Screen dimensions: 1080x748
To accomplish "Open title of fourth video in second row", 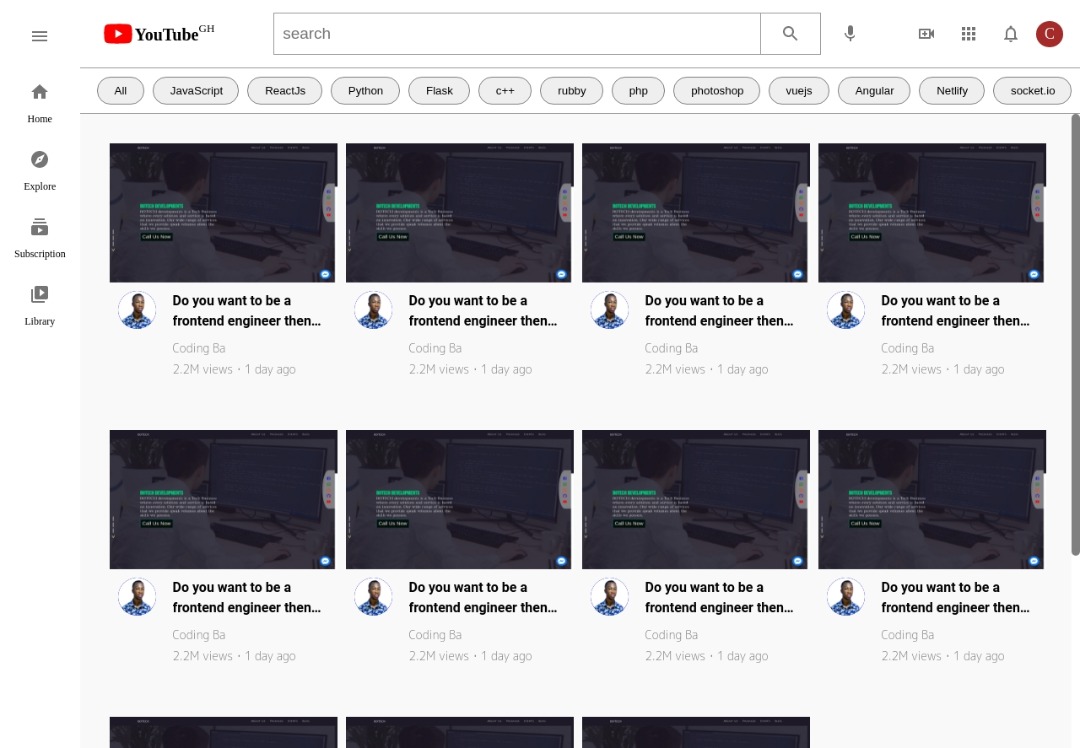I will click(955, 597).
